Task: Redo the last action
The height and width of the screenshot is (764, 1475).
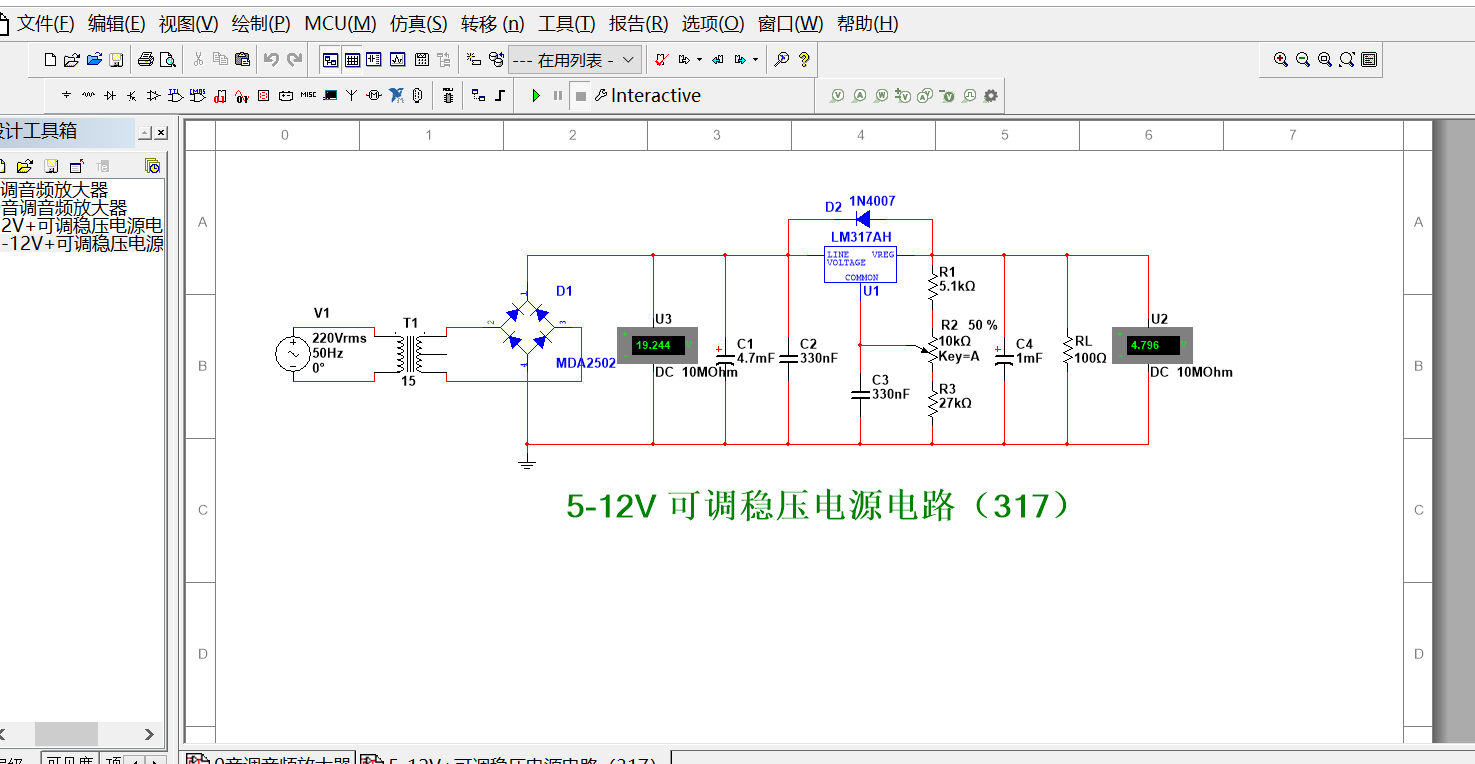Action: click(x=294, y=60)
